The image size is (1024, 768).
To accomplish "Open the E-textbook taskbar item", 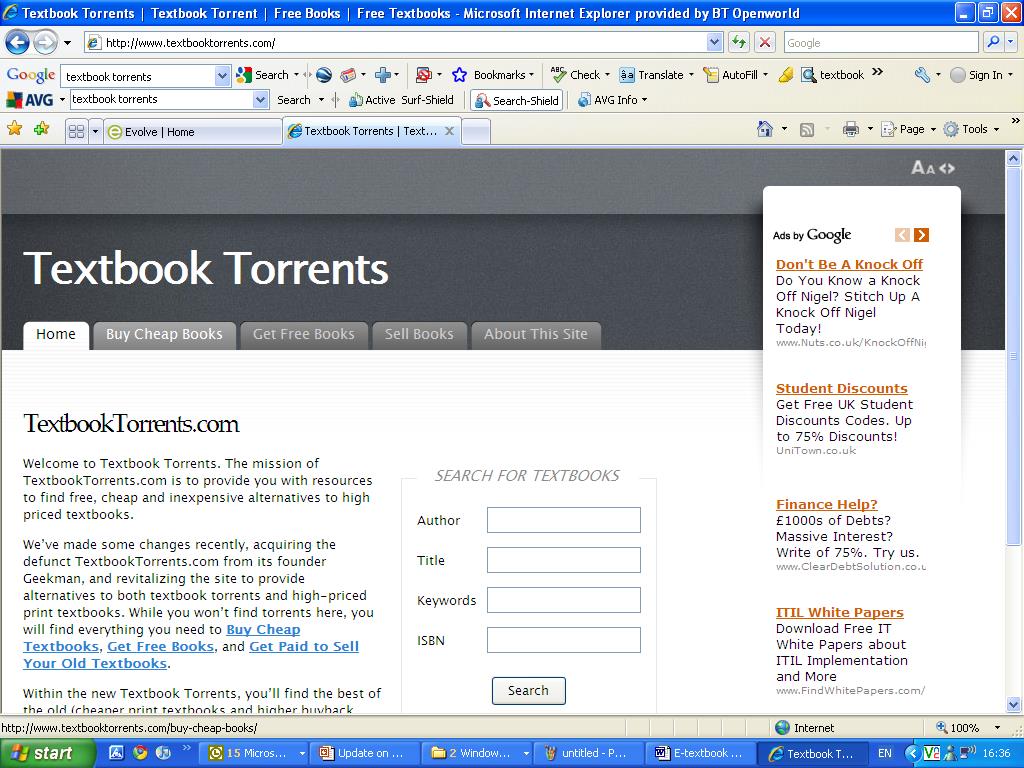I will click(x=700, y=753).
